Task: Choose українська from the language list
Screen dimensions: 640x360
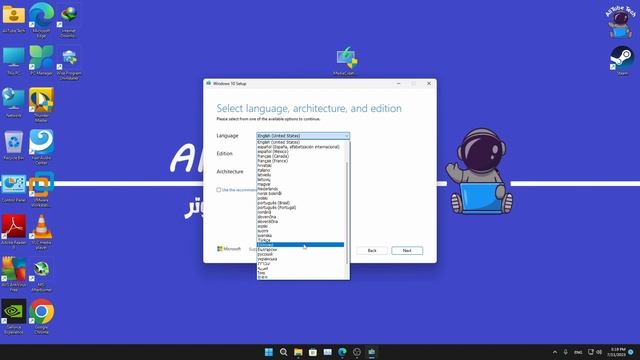Action: click(x=301, y=259)
